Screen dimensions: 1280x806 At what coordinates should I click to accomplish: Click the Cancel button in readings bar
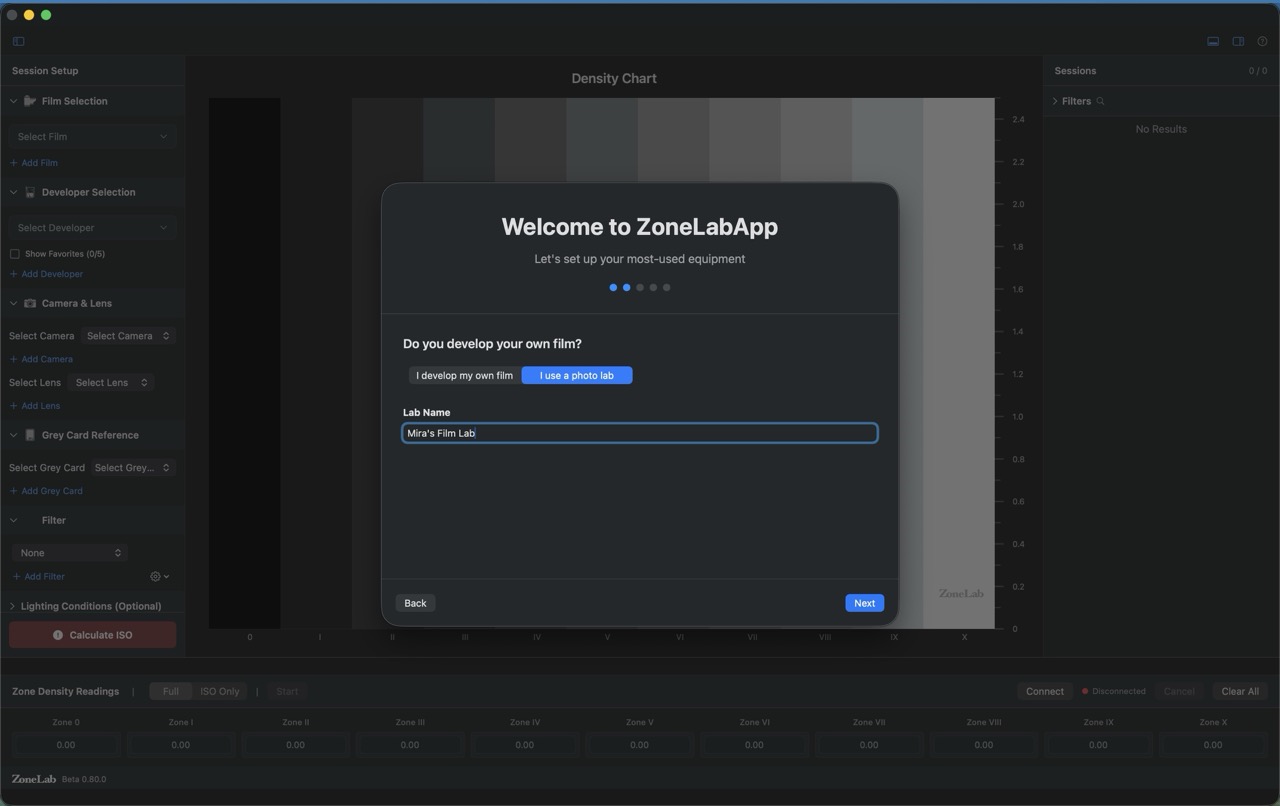point(1179,691)
